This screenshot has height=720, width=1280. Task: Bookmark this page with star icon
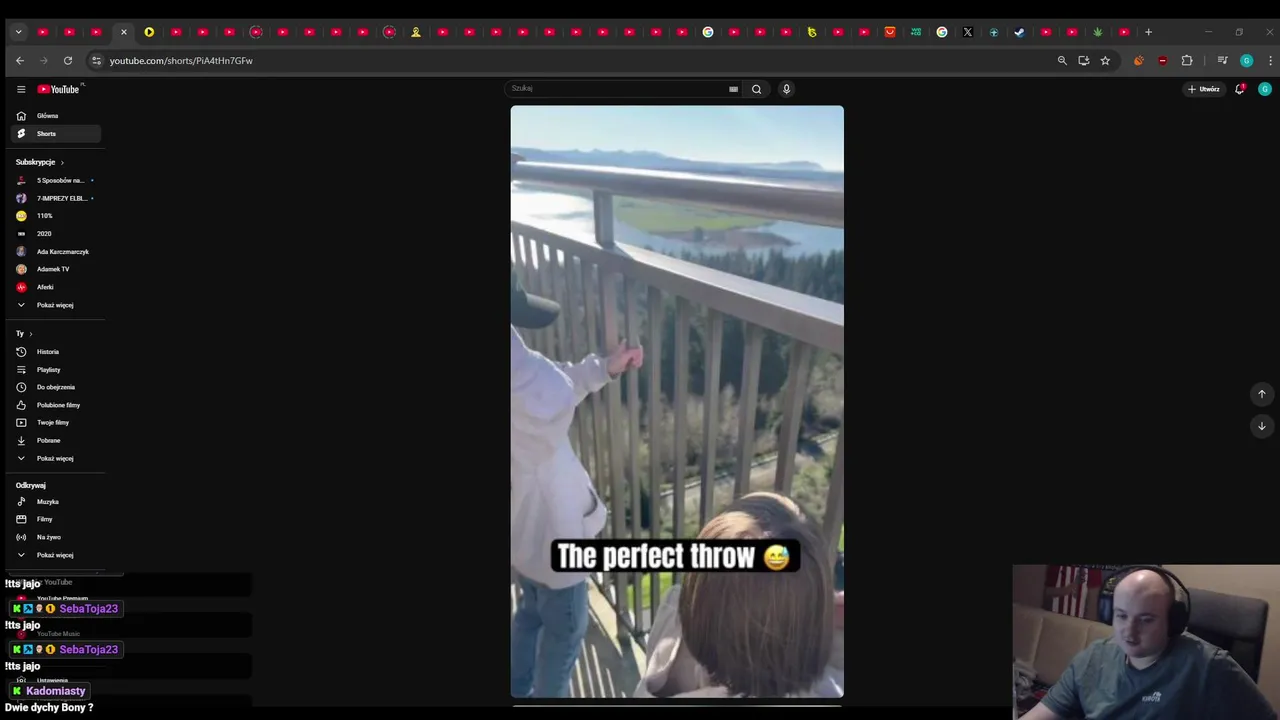[x=1105, y=61]
